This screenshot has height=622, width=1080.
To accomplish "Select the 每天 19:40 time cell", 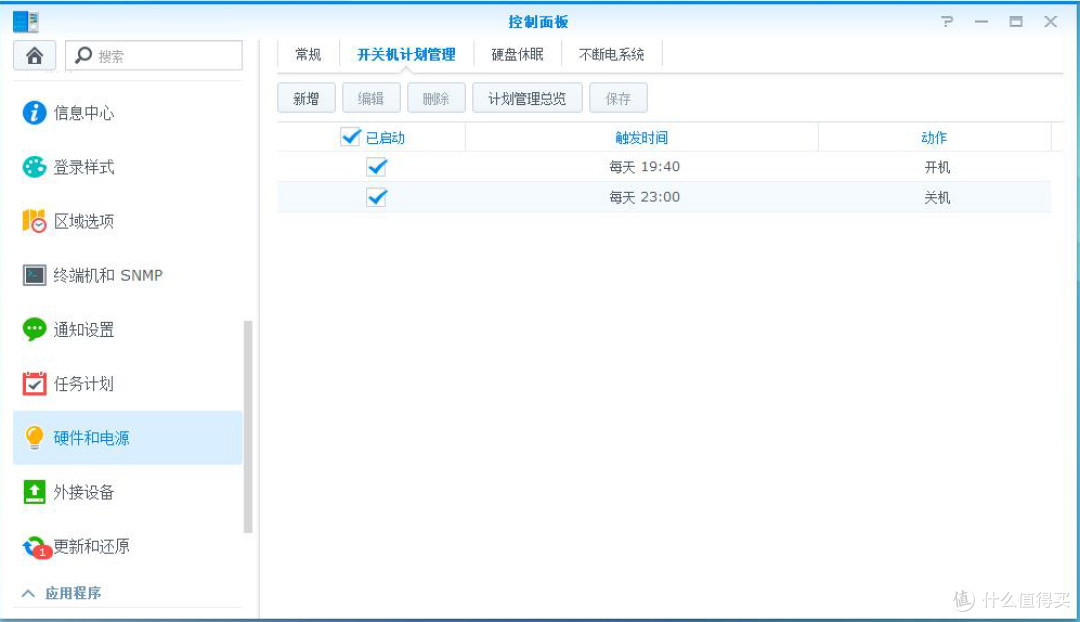I will (645, 167).
